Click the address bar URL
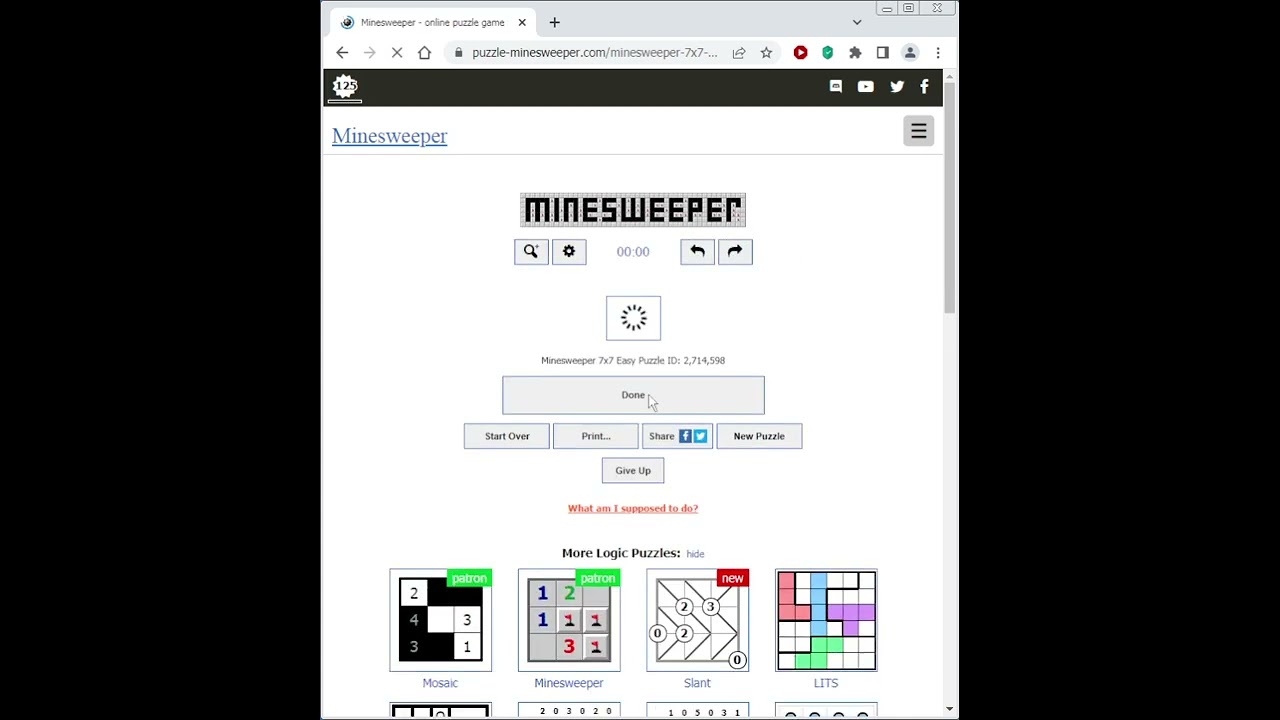 click(x=594, y=52)
